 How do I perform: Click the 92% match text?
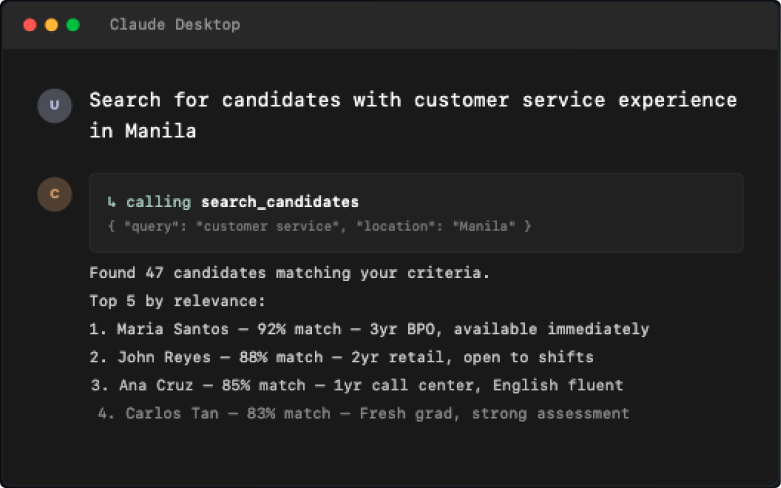point(299,329)
